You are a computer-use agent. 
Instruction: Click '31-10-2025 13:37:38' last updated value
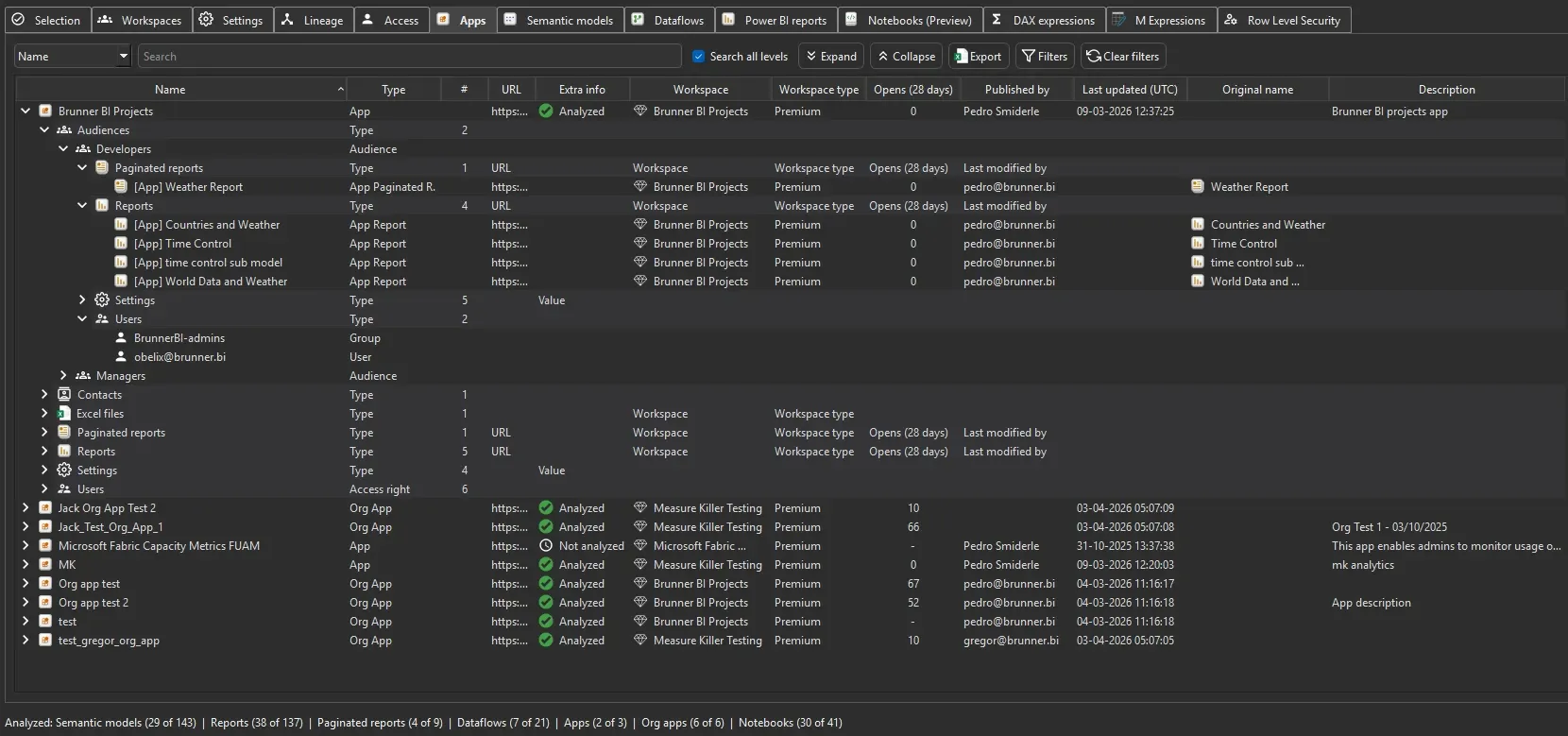(x=1125, y=546)
